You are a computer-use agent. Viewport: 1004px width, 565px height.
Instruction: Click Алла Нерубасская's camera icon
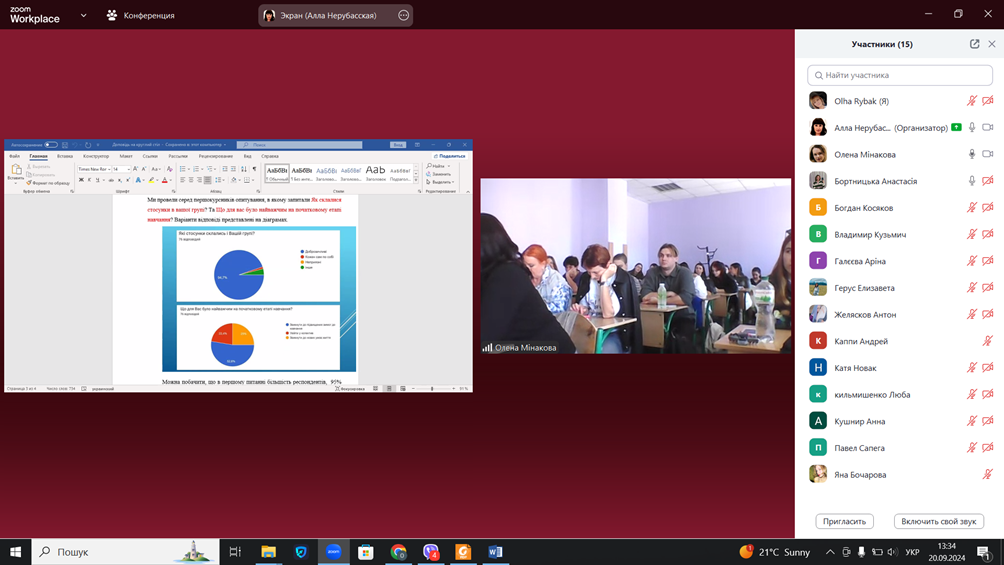988,128
